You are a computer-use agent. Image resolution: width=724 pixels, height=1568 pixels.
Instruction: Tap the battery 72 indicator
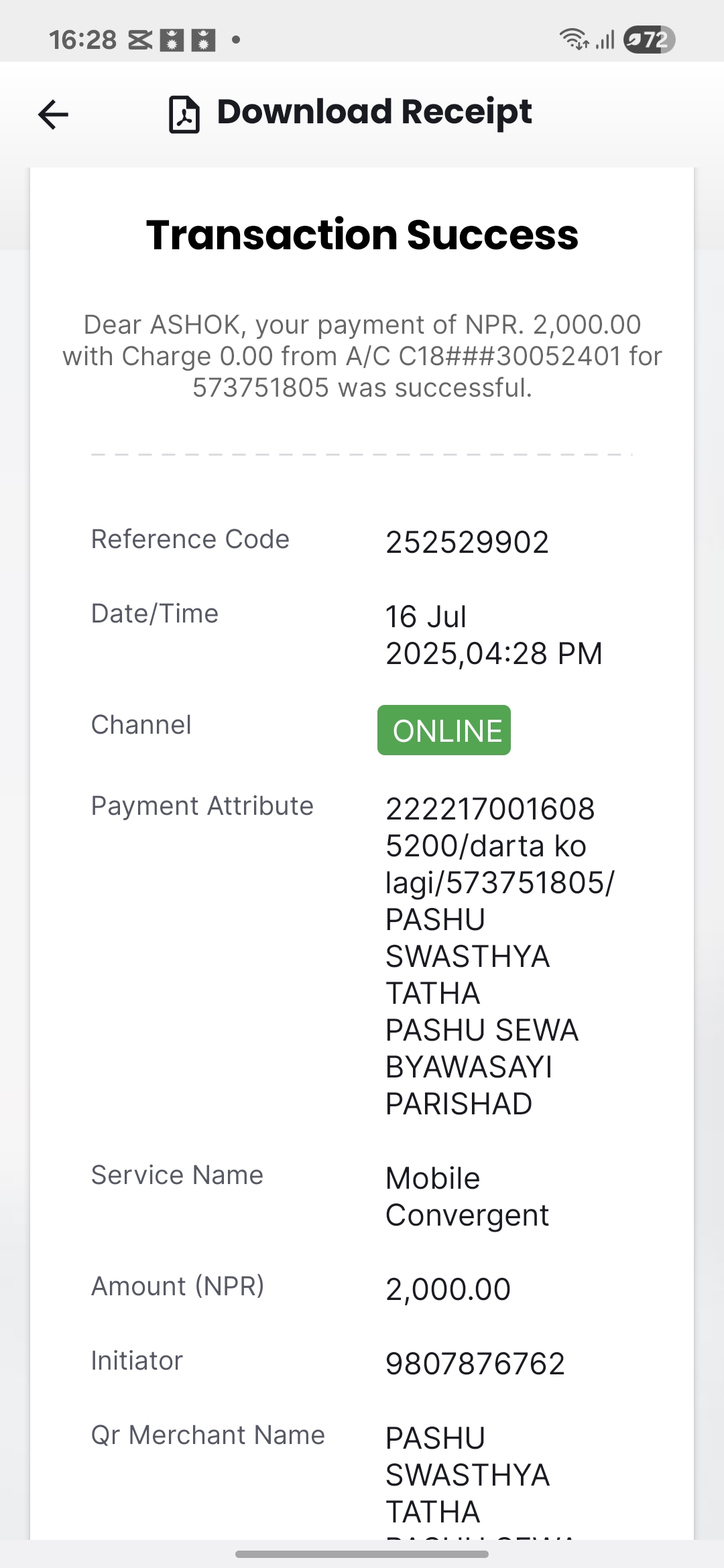(x=648, y=40)
